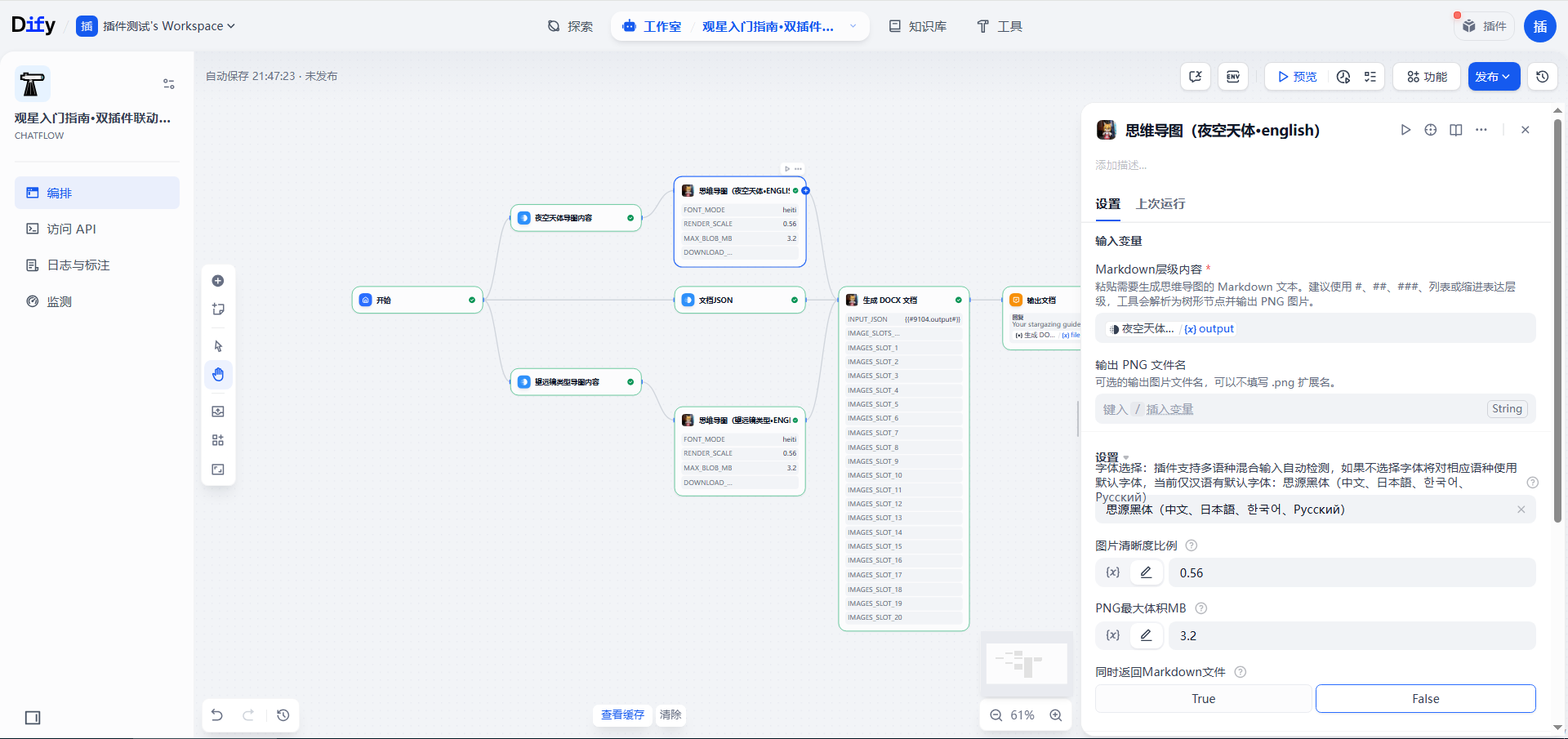Switch PNG max size to variable mode
The image size is (1568, 739).
[x=1112, y=635]
